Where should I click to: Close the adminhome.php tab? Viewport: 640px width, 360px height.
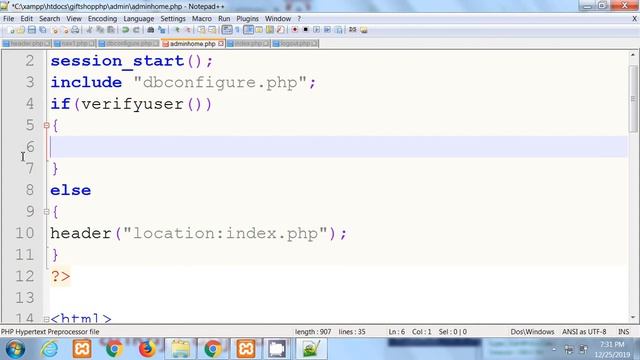point(221,43)
